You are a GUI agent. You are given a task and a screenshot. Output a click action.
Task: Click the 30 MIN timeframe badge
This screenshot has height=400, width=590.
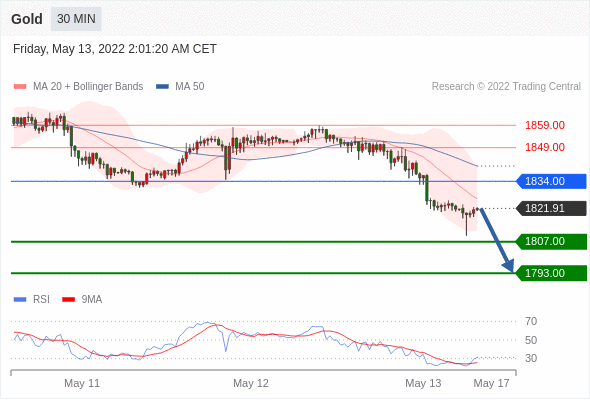click(76, 19)
